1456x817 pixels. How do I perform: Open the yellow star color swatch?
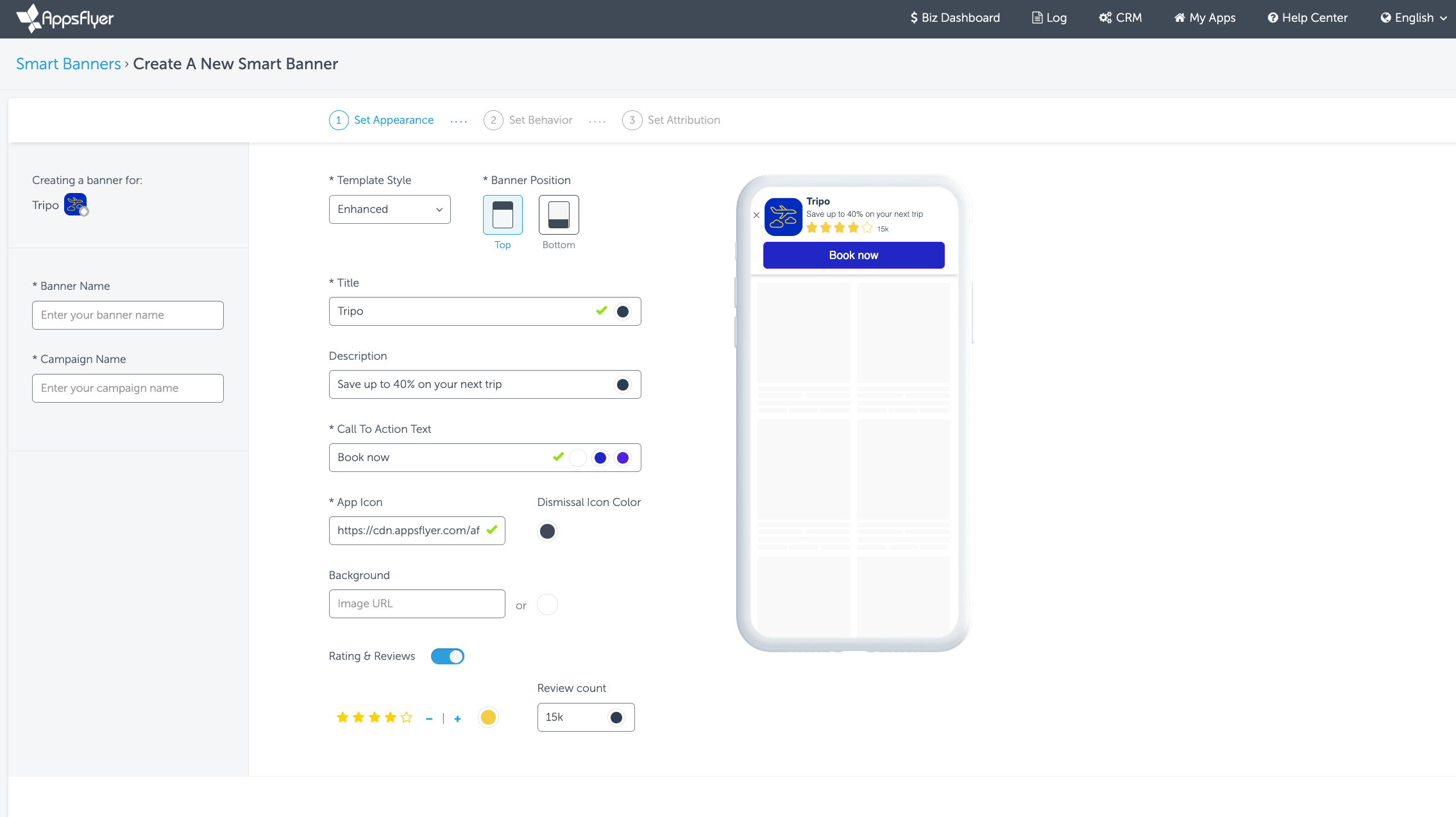[x=488, y=718]
